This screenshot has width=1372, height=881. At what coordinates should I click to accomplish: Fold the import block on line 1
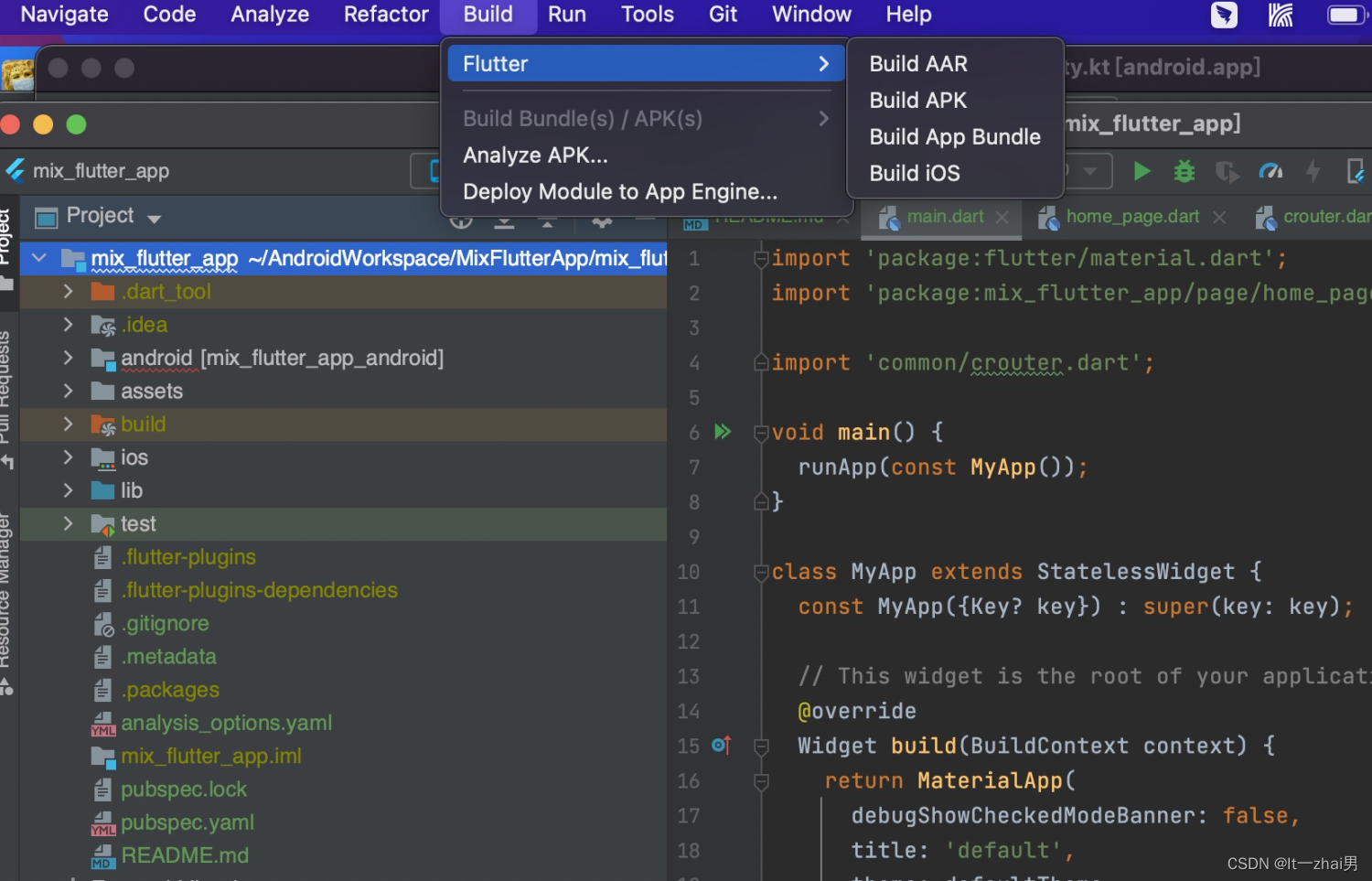coord(761,259)
